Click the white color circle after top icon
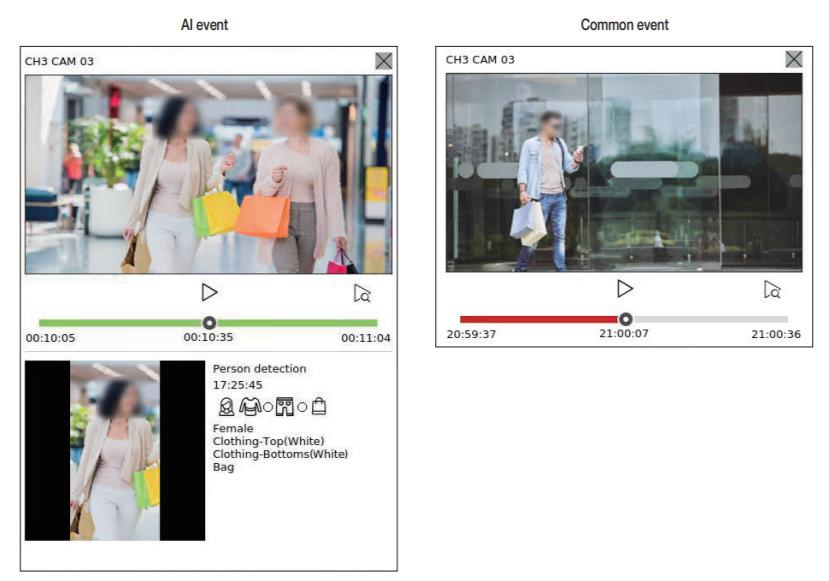Viewport: 829px width, 581px height. pos(268,407)
